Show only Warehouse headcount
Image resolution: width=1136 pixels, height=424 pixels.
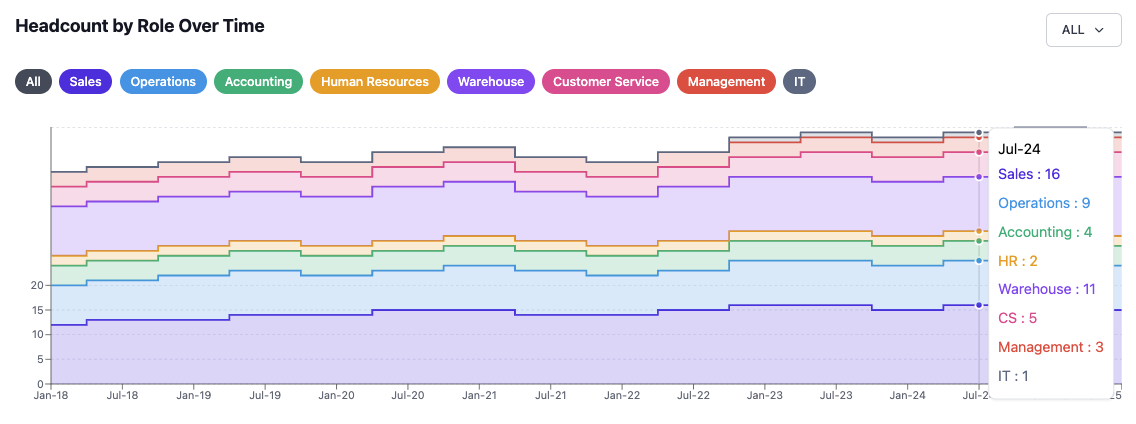pyautogui.click(x=490, y=82)
